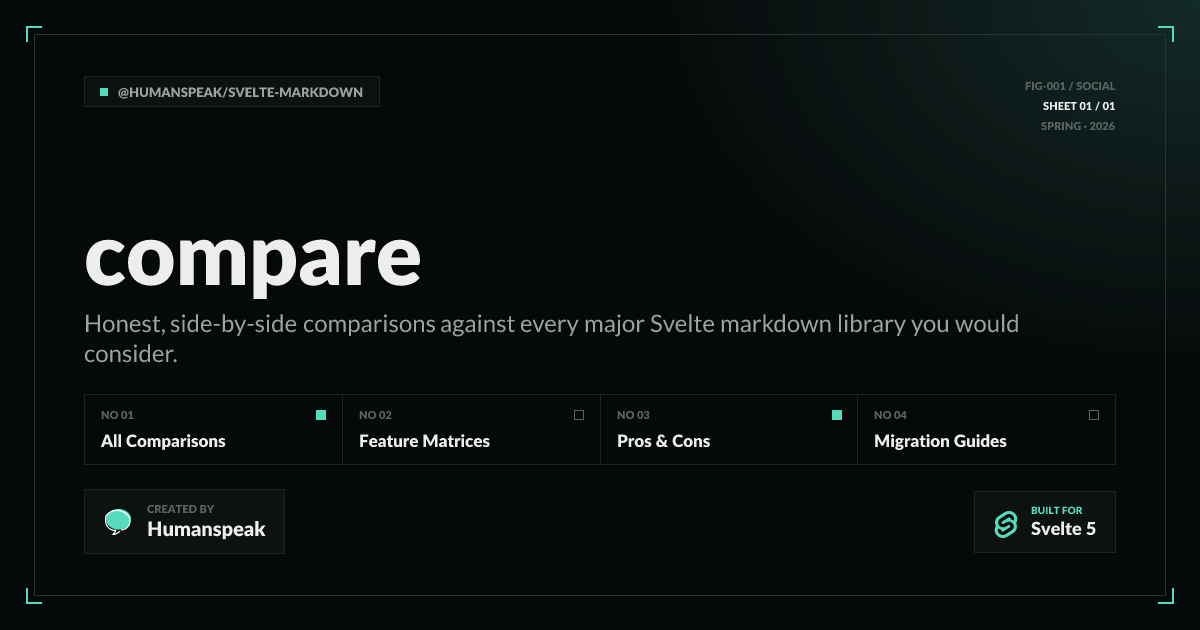Click the "Svelte 5" text
Image resolution: width=1200 pixels, height=630 pixels.
1063,529
